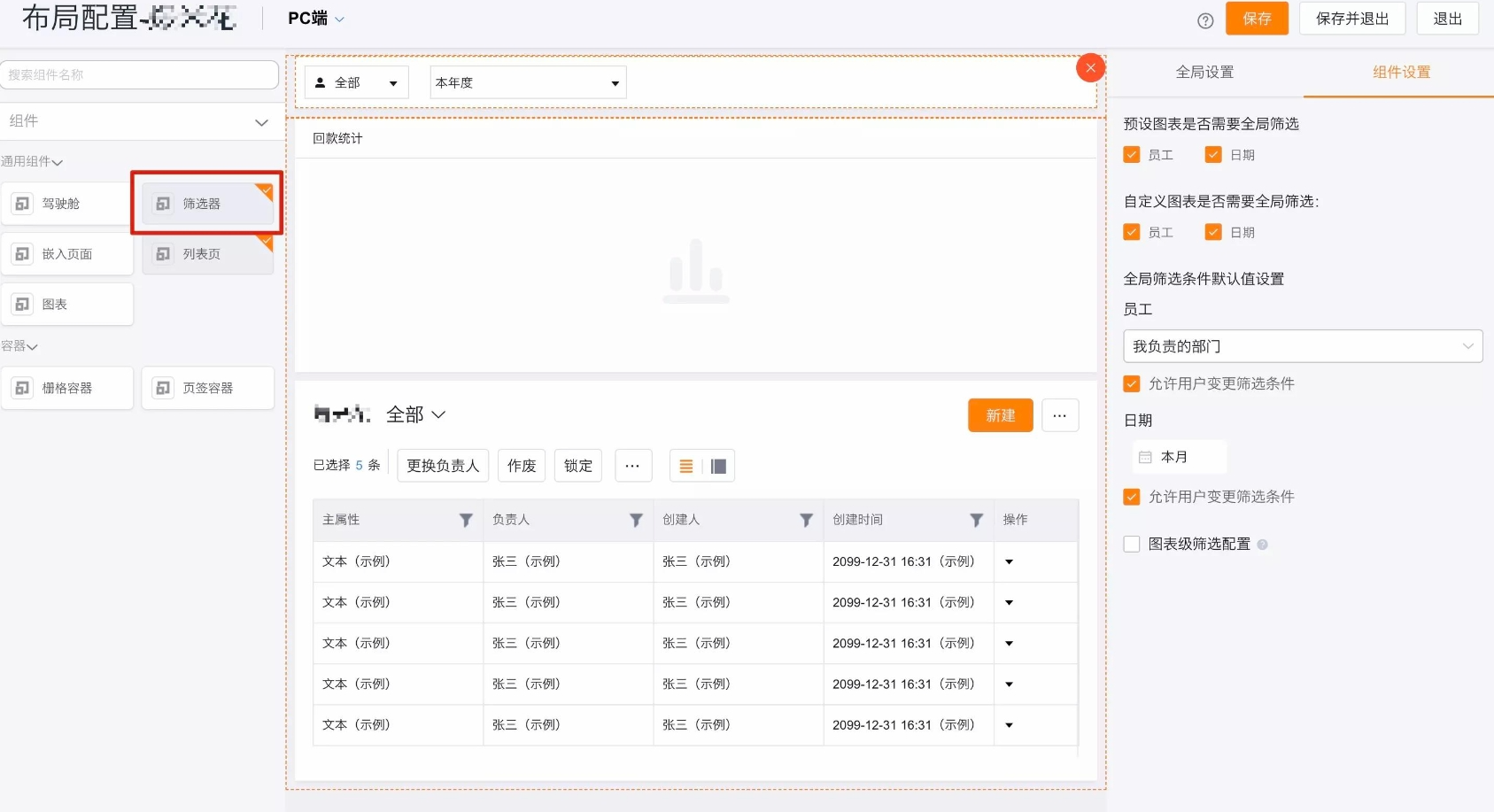This screenshot has height=812, width=1494.
Task: Open the 本月 date picker
Action: [x=1180, y=457]
